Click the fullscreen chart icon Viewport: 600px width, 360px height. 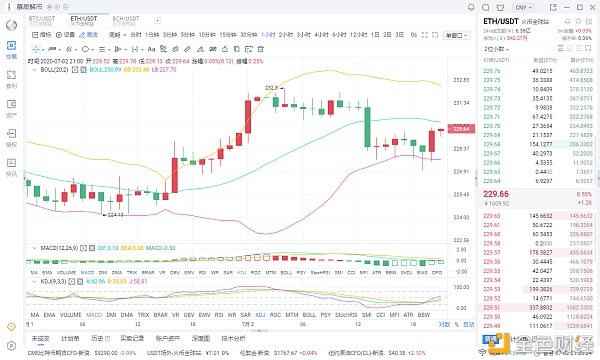click(x=425, y=35)
